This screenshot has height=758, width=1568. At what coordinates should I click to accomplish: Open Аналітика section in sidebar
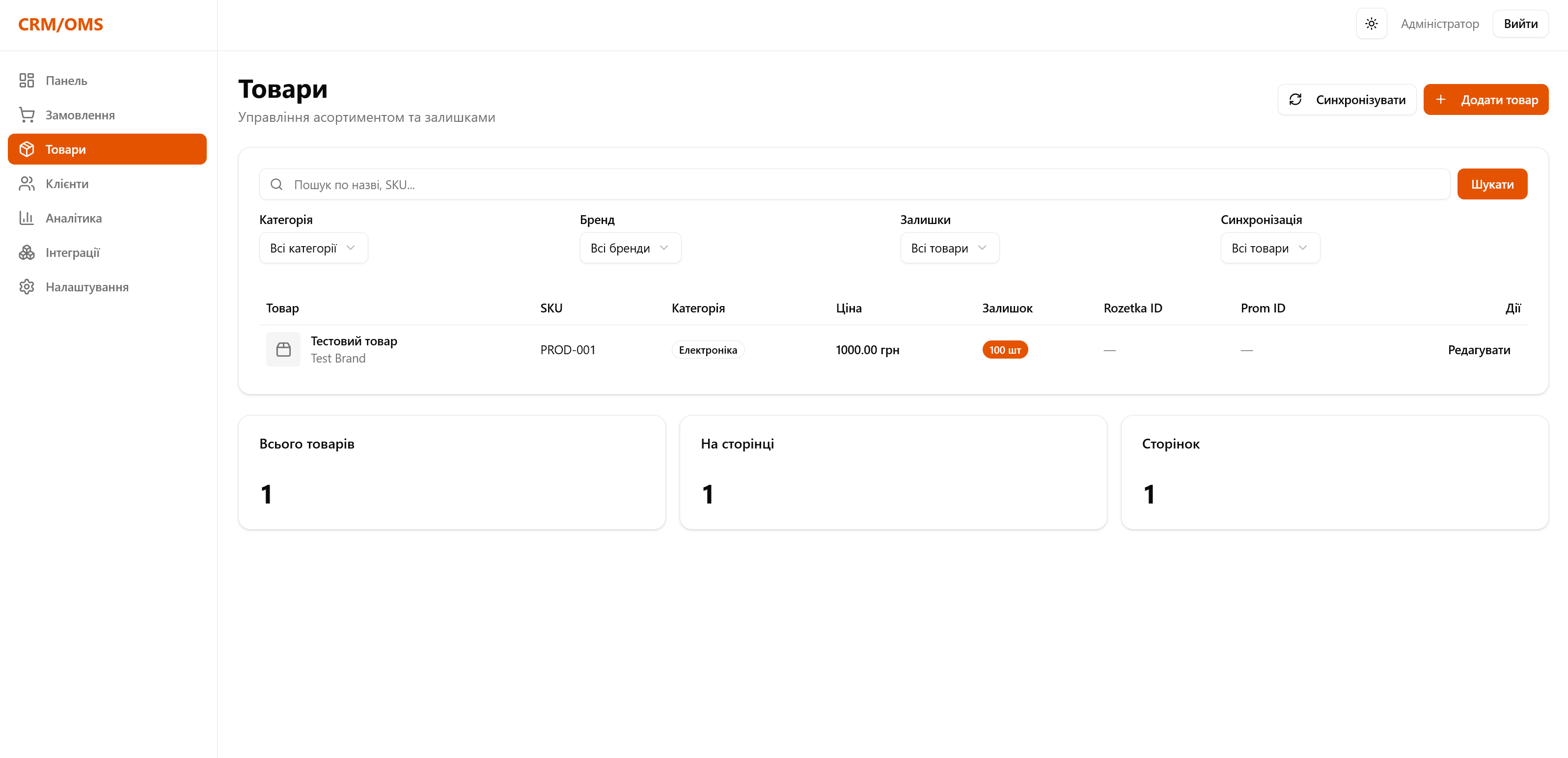(x=107, y=218)
